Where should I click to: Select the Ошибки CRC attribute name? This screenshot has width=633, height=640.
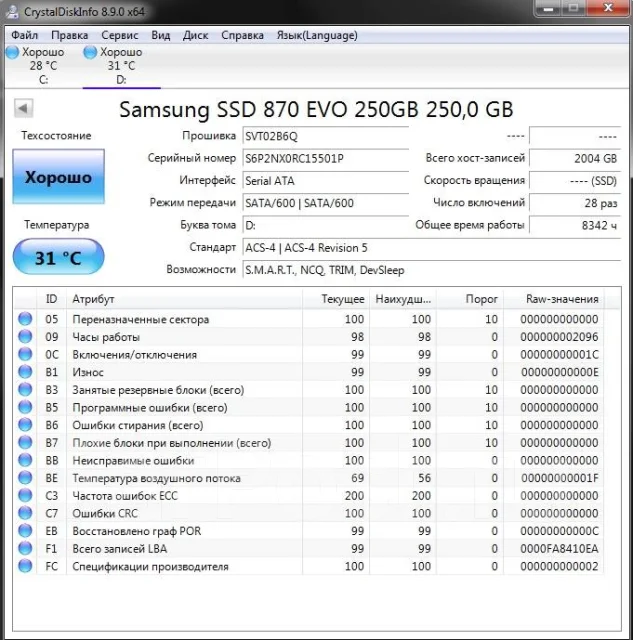(105, 513)
